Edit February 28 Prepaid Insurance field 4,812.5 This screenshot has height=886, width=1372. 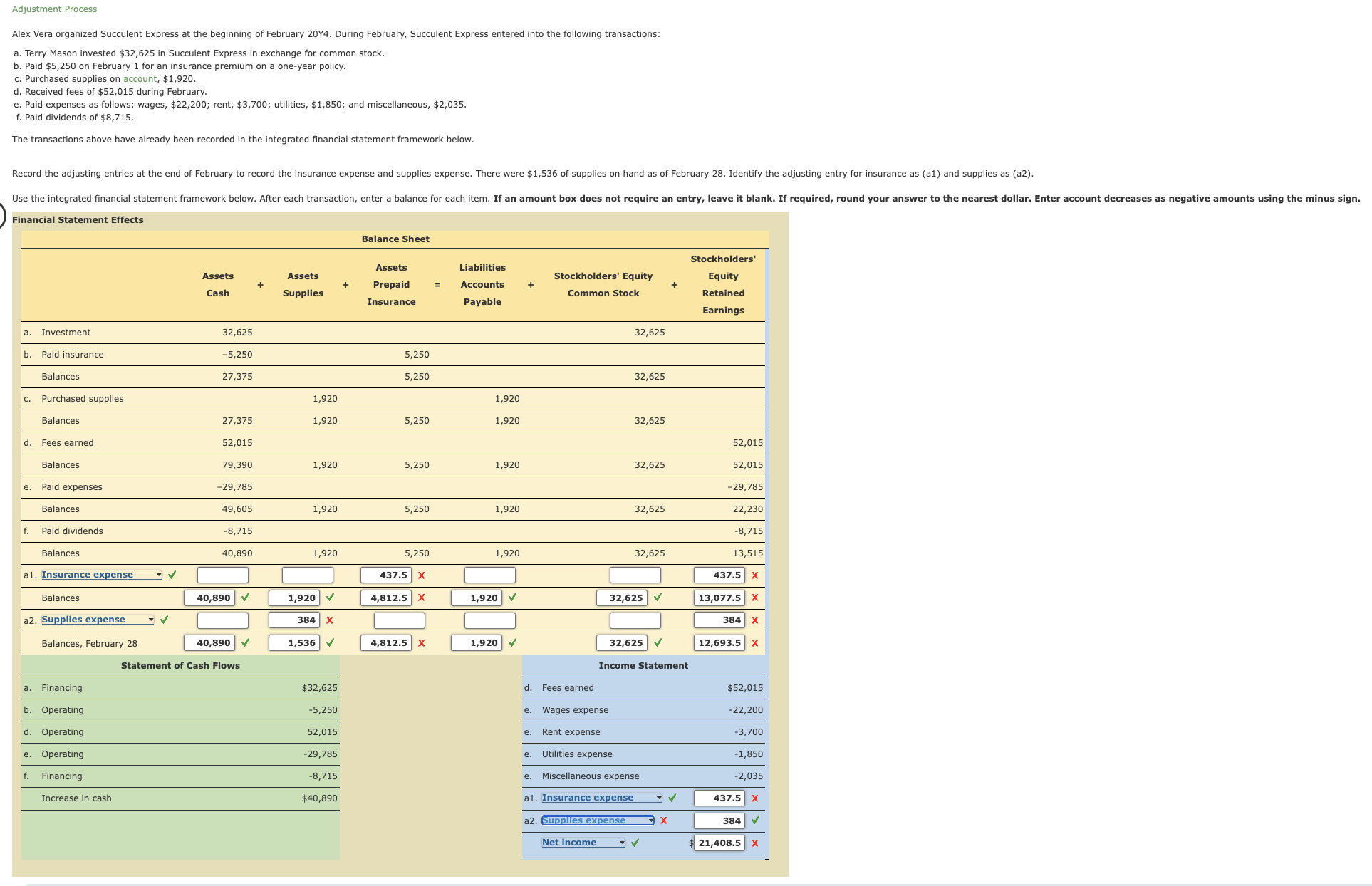click(386, 643)
